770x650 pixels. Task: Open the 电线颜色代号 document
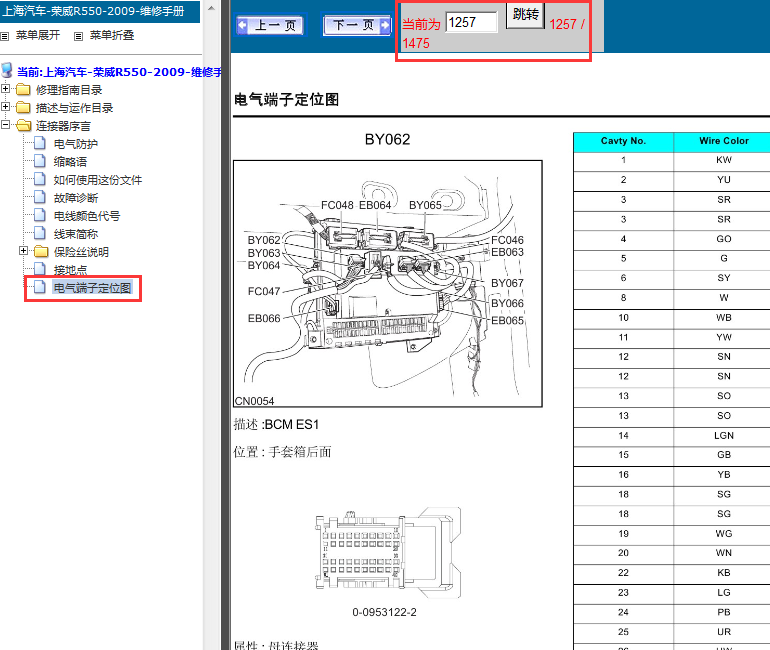point(87,216)
